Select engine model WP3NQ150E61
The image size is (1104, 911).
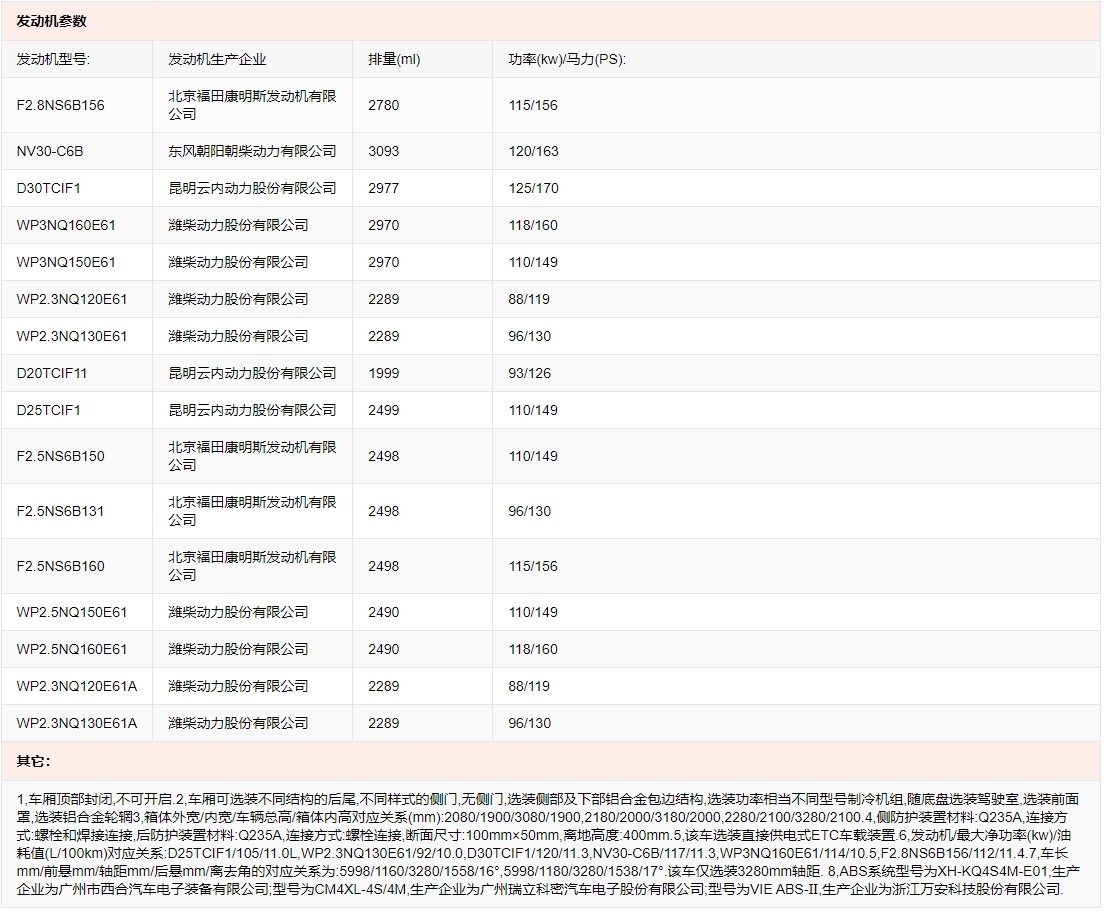[66, 262]
